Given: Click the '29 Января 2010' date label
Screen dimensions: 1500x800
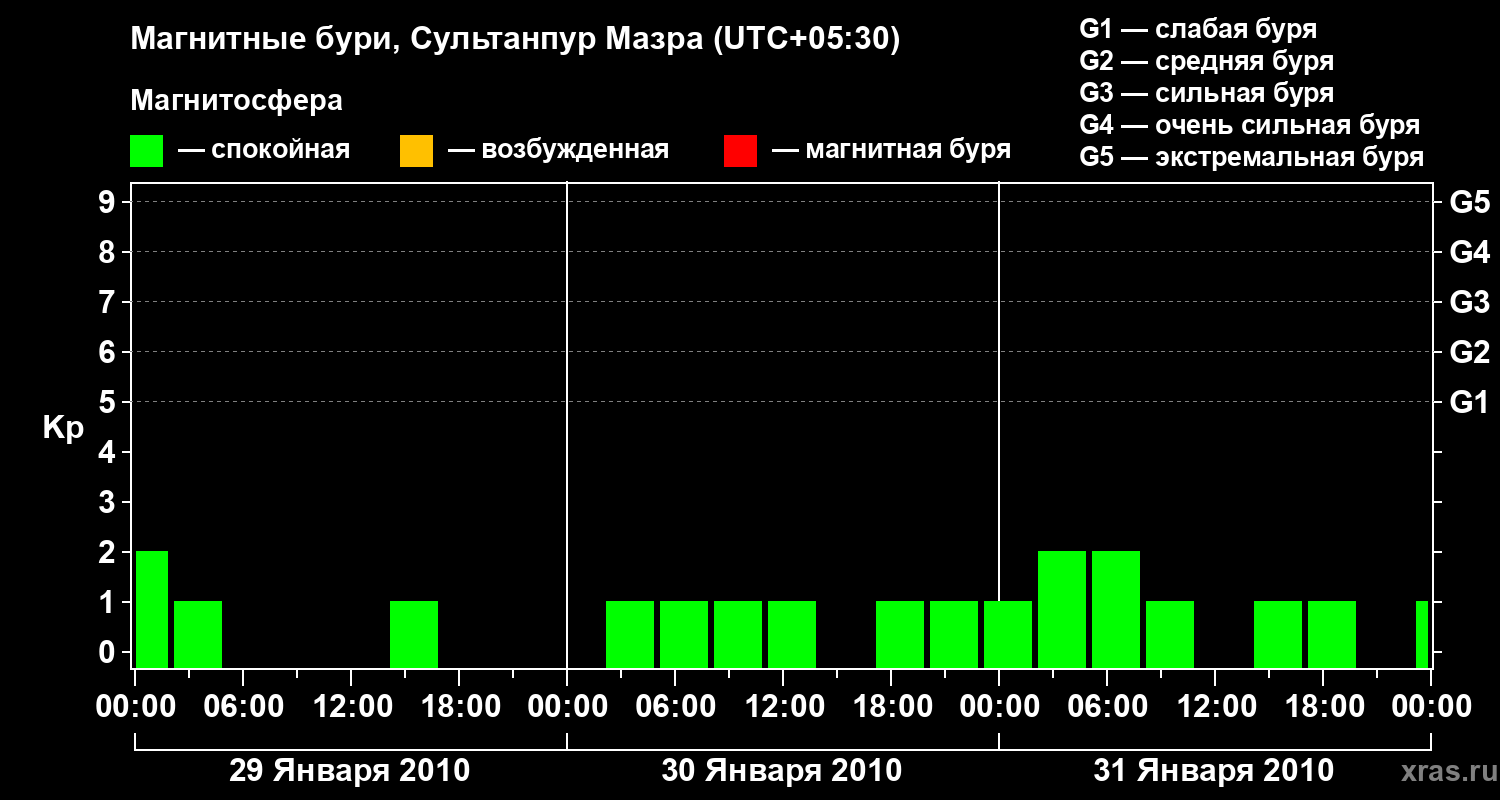Looking at the screenshot, I should [x=350, y=771].
